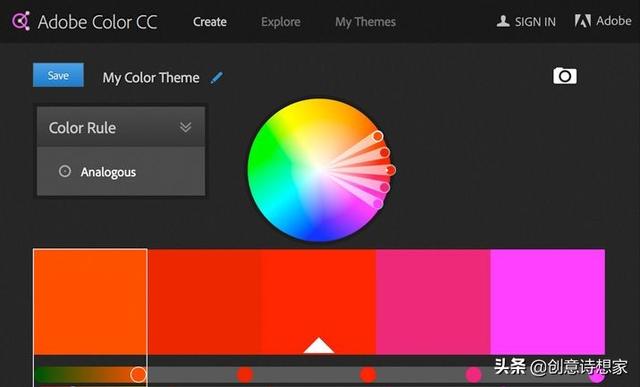Click the Adobe logo icon
The width and height of the screenshot is (640, 387).
[x=582, y=21]
